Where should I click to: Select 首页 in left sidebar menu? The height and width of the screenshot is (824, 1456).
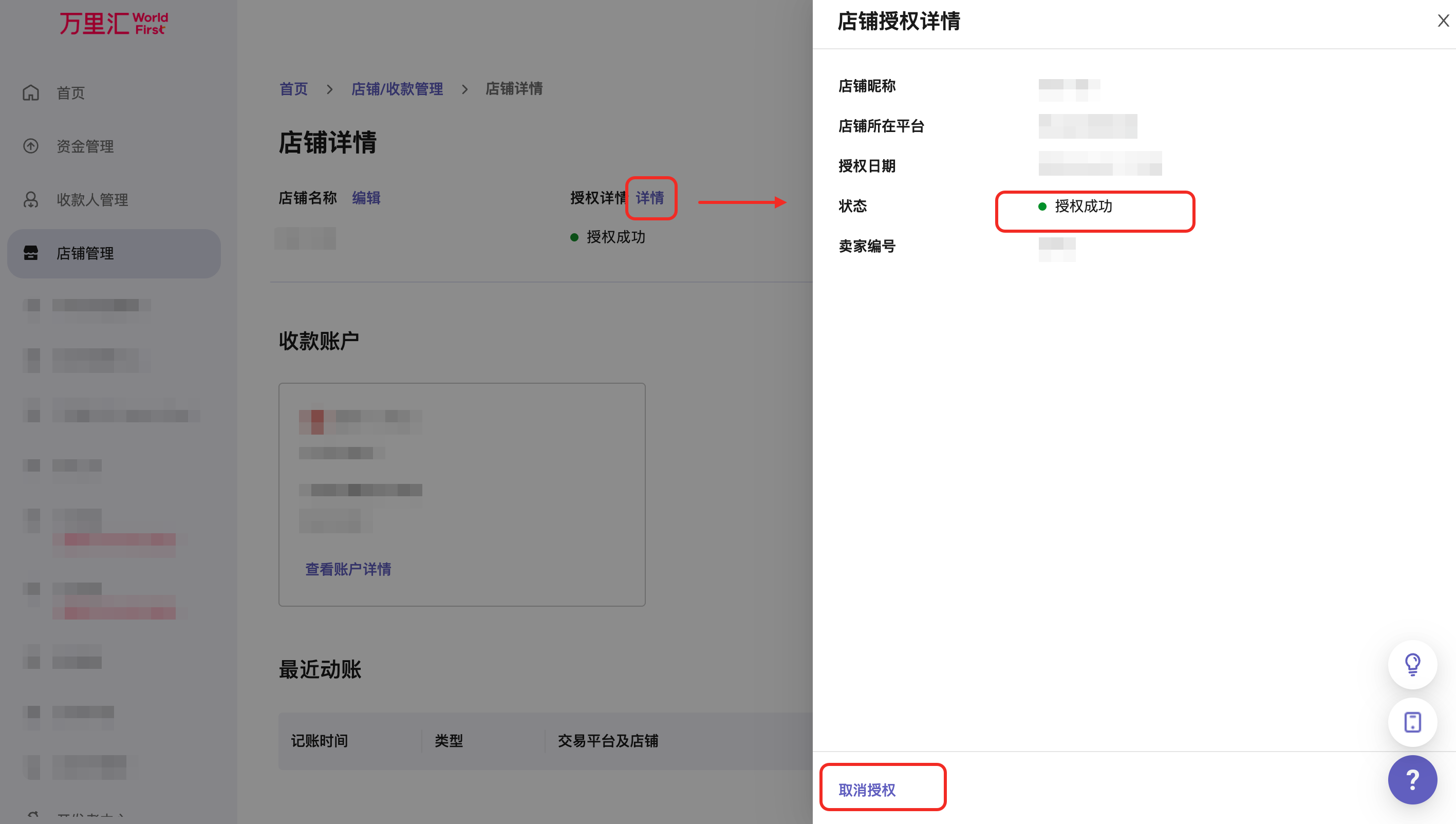[x=71, y=92]
